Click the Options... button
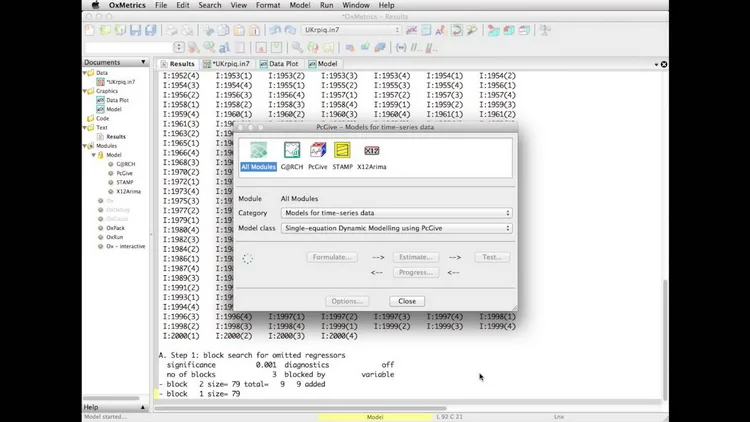 (x=347, y=301)
